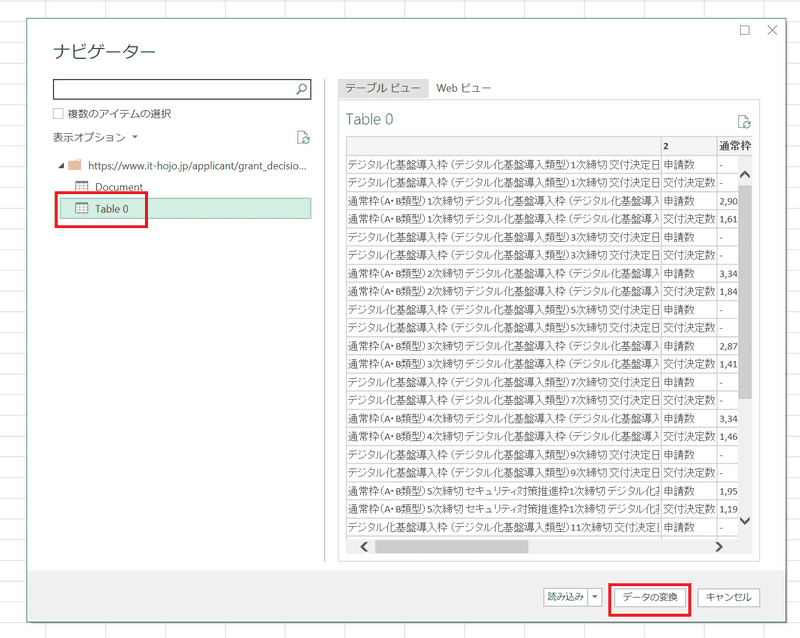Switch to the Web ビュー tab

tap(463, 88)
